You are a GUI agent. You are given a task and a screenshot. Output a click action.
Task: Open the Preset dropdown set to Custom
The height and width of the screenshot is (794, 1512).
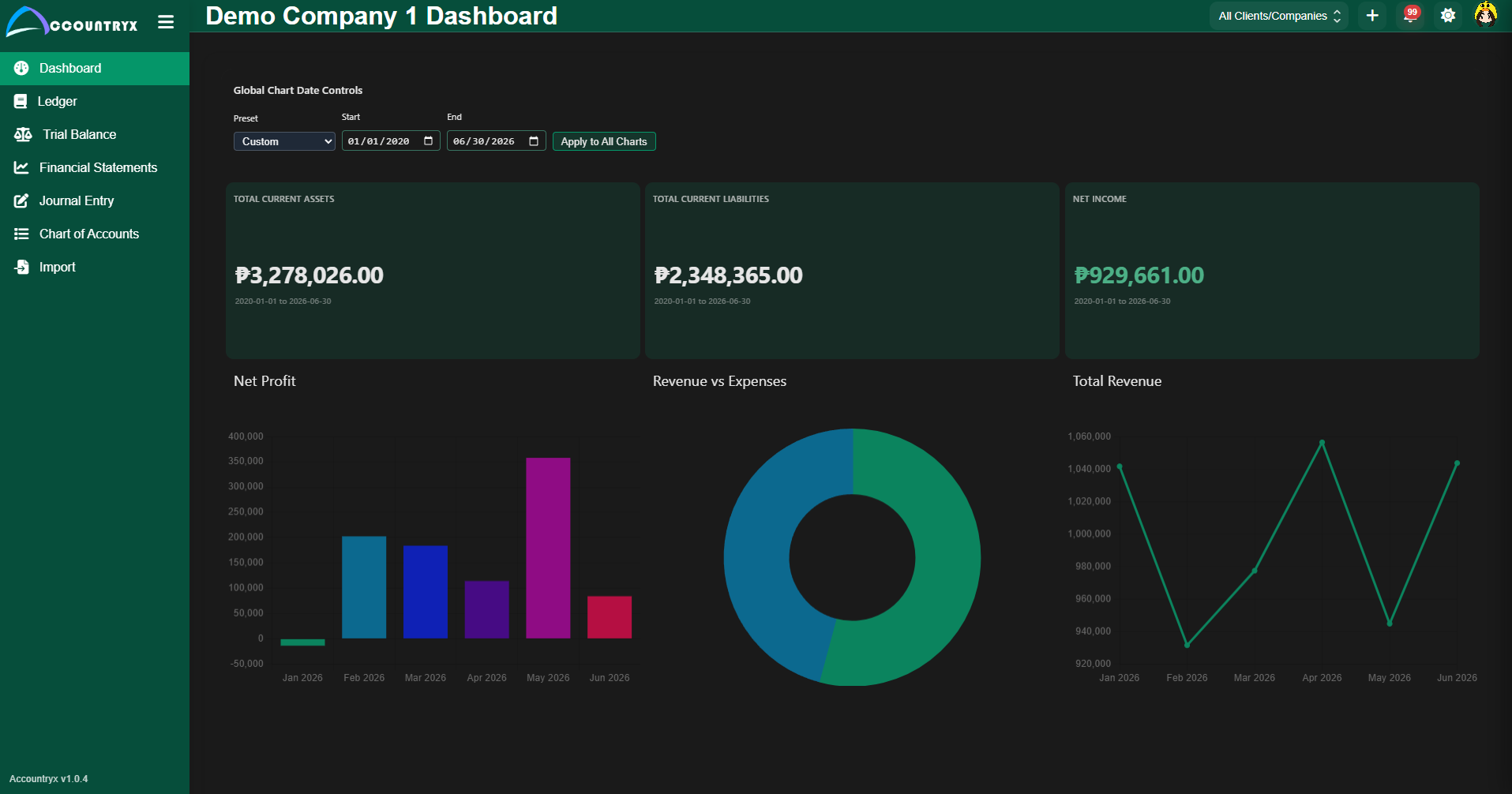click(284, 141)
